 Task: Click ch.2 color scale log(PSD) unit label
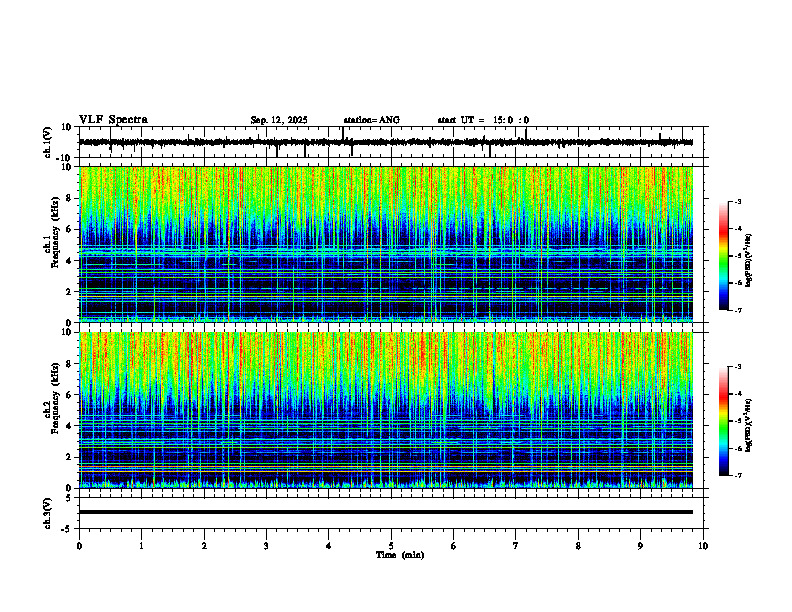(749, 425)
